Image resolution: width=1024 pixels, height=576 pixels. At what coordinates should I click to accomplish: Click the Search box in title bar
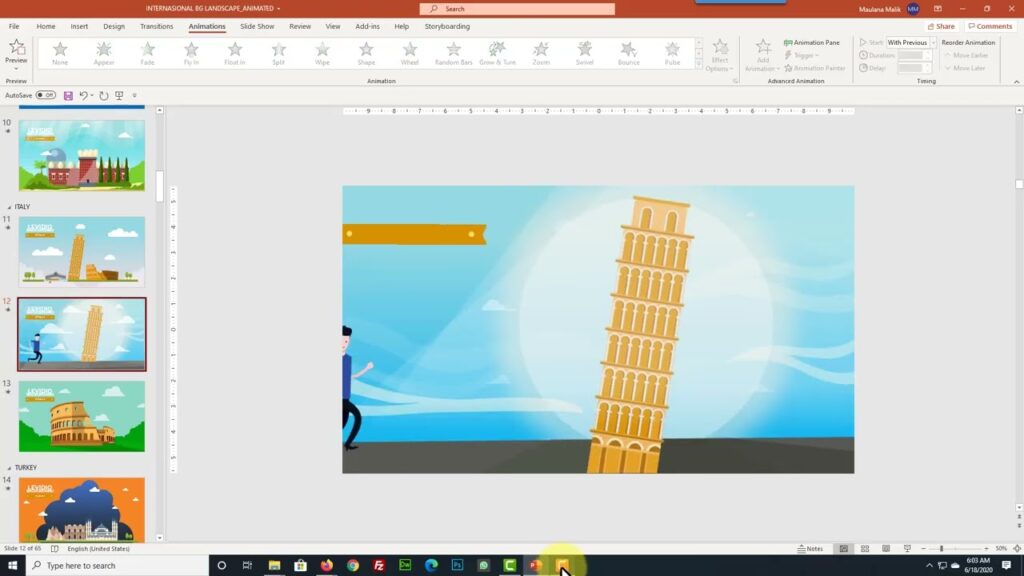coord(517,8)
